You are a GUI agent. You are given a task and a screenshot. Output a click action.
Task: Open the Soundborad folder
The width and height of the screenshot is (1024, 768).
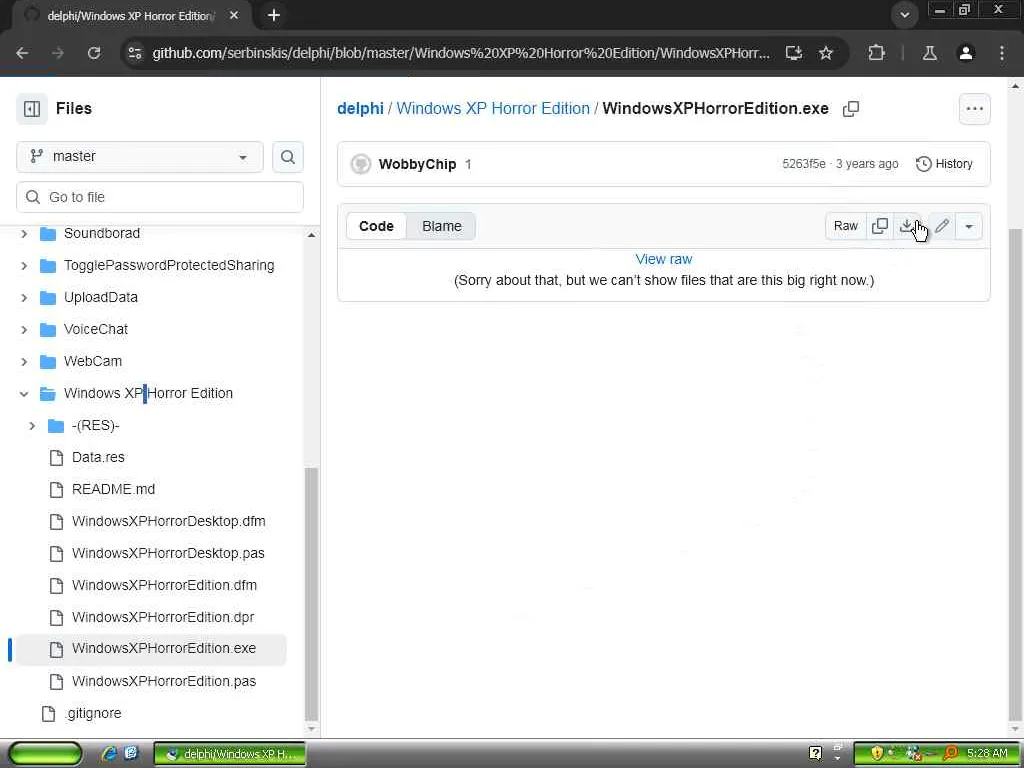coord(102,233)
